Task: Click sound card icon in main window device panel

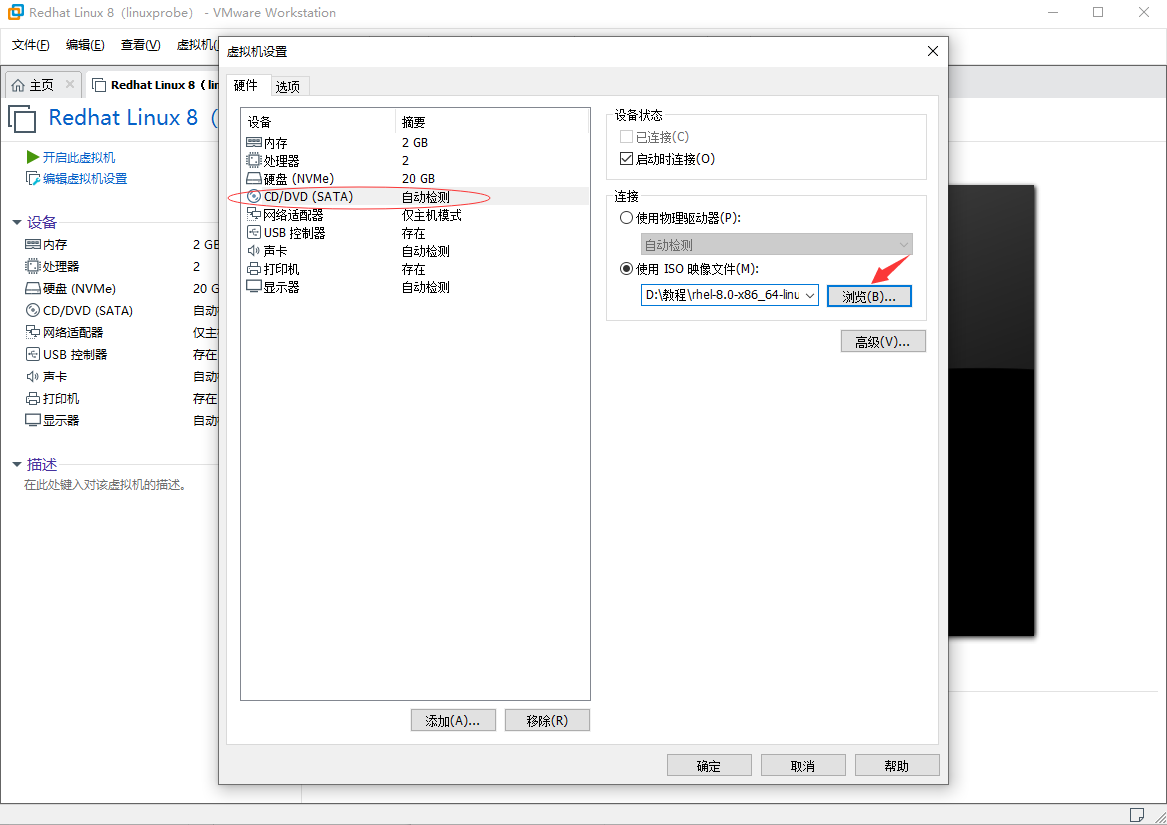Action: point(33,376)
